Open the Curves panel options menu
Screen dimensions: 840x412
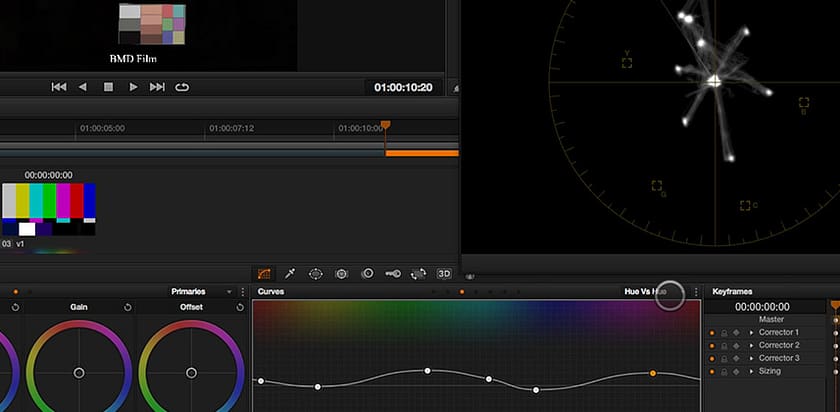coord(696,292)
